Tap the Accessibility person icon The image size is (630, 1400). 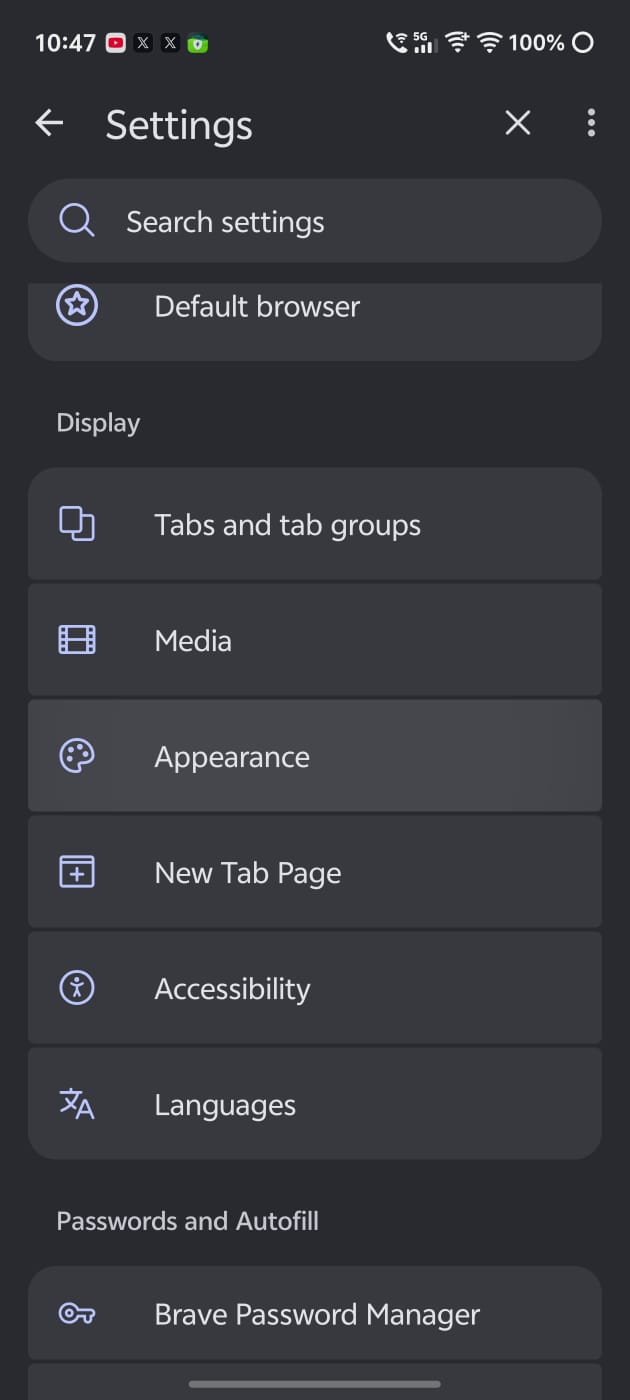coord(77,988)
